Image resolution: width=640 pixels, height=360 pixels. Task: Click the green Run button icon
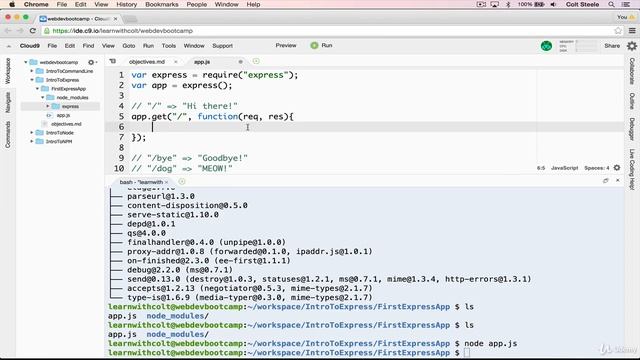coord(314,46)
